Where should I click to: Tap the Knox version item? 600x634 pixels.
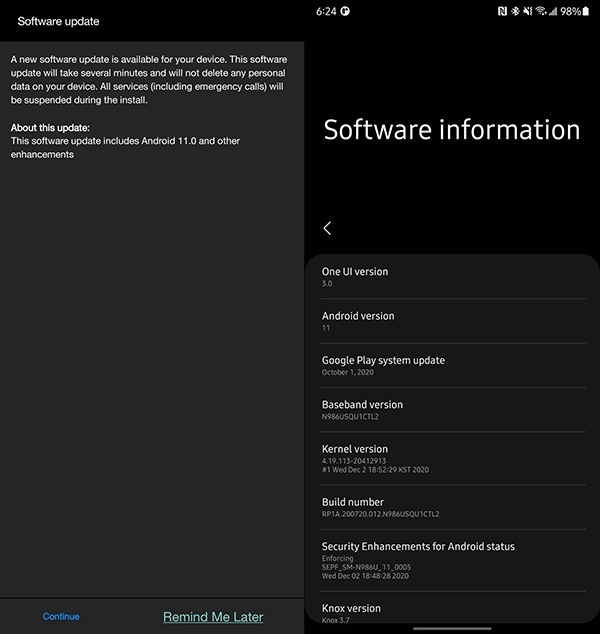pos(452,612)
